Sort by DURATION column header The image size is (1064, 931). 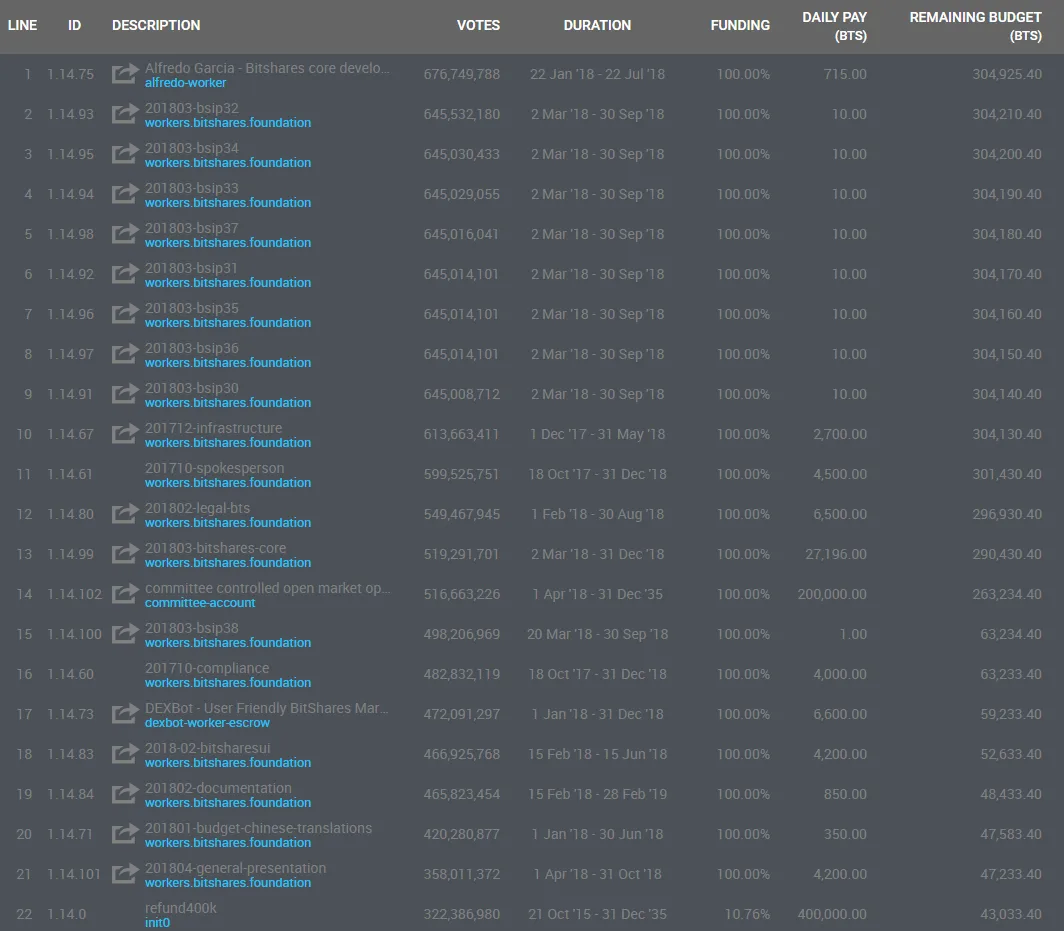pos(597,25)
